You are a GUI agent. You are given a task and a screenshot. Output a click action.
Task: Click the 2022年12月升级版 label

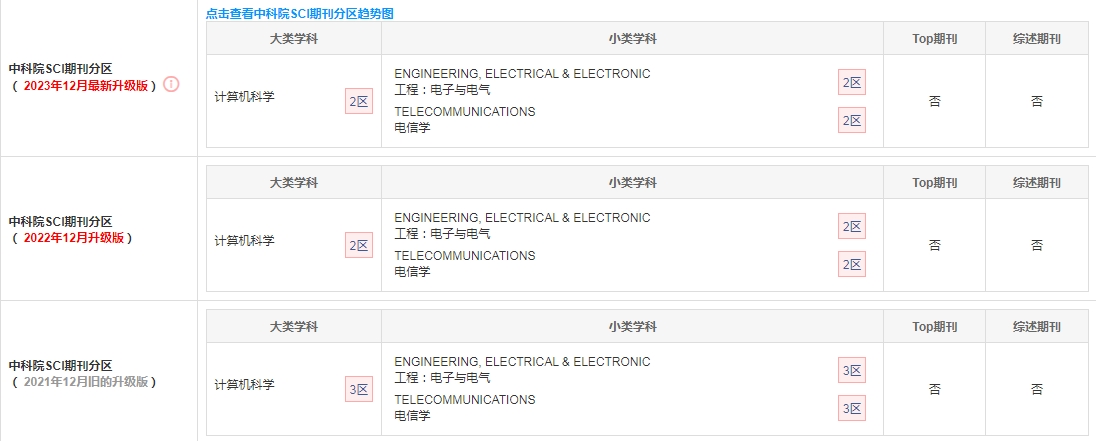pyautogui.click(x=74, y=238)
